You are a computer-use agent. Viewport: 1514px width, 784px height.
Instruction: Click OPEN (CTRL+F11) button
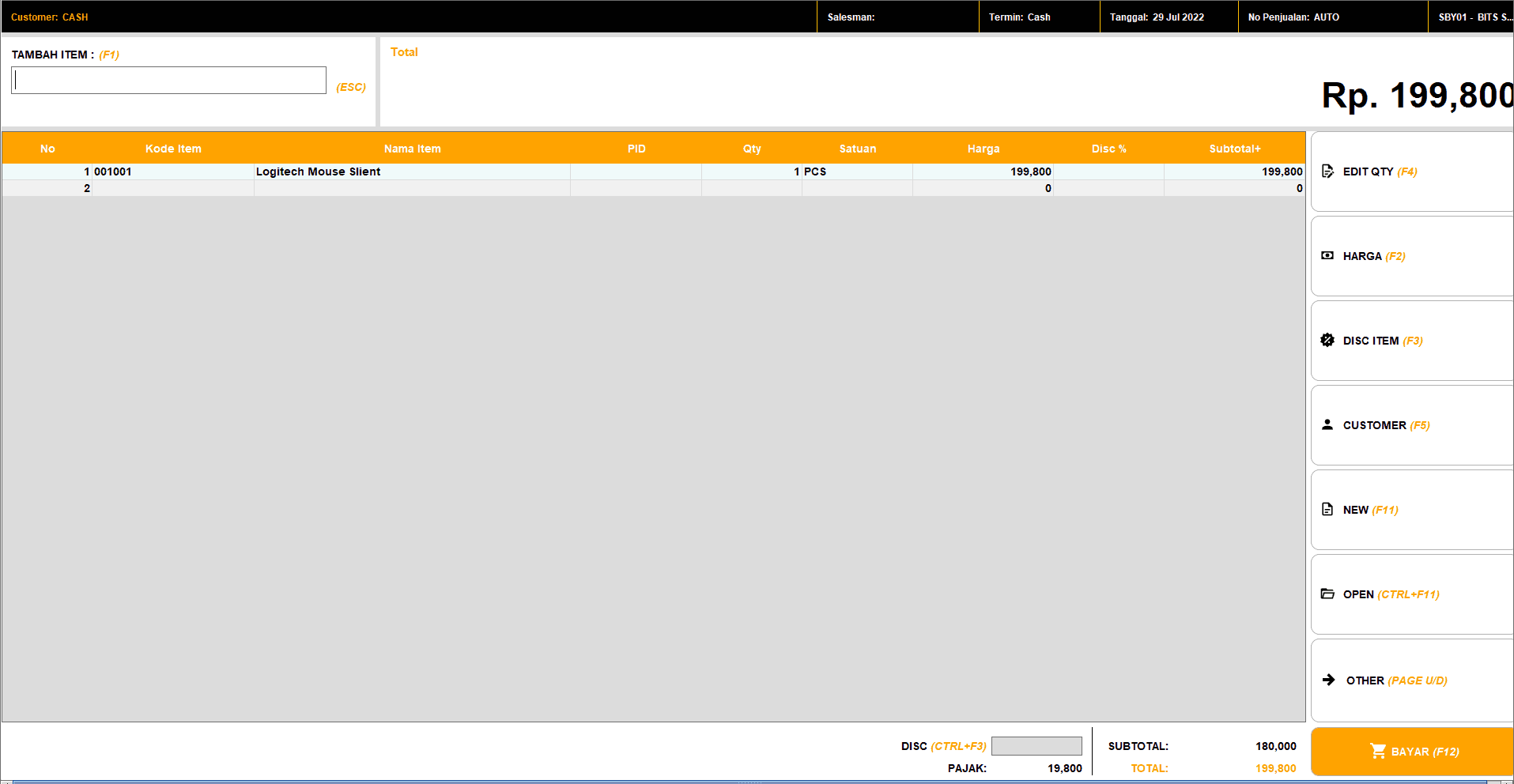1412,594
